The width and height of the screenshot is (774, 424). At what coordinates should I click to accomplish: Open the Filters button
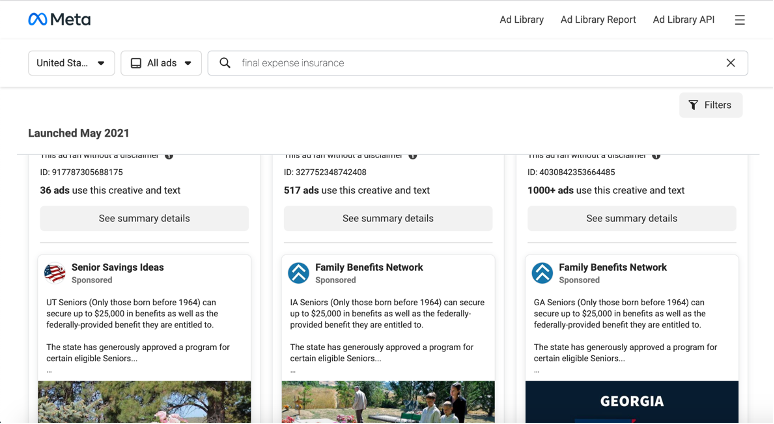point(711,105)
